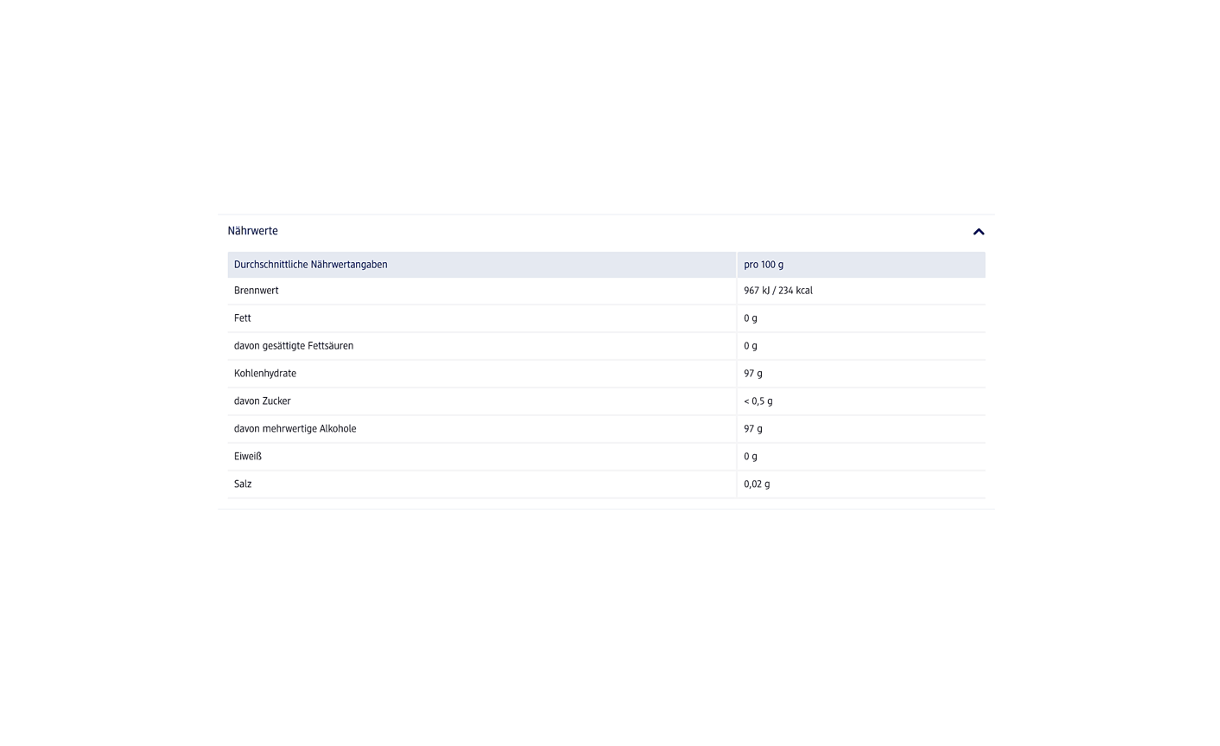Click the 0 g value for Fett
Image resolution: width=1220 pixels, height=746 pixels.
[751, 318]
